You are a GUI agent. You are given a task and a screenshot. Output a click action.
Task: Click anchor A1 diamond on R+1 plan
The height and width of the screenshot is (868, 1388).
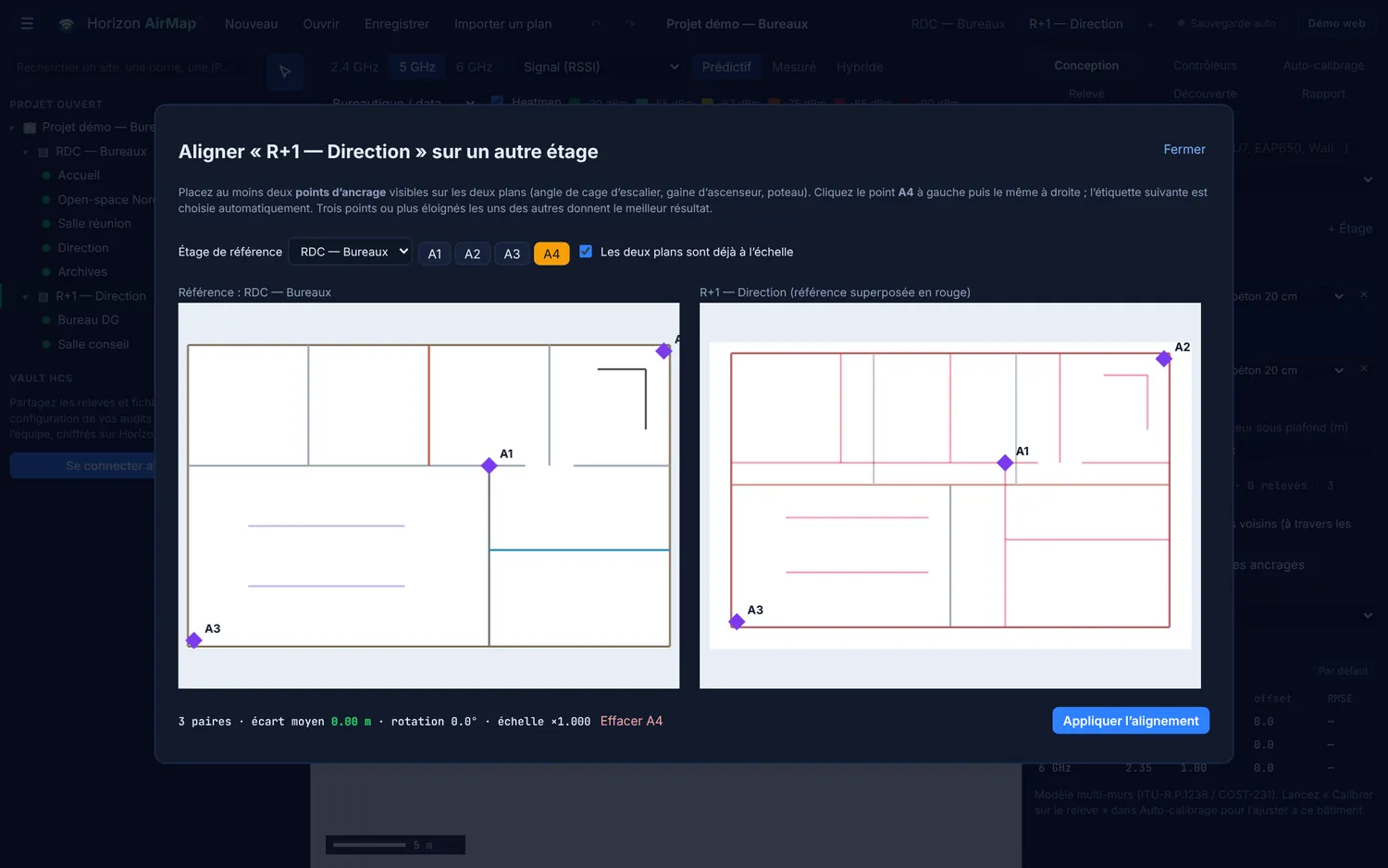(x=1005, y=463)
